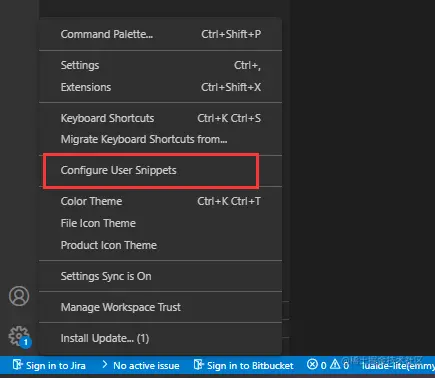Select Settings in the manage menu
Viewport: 435px width, 378px height.
click(161, 65)
